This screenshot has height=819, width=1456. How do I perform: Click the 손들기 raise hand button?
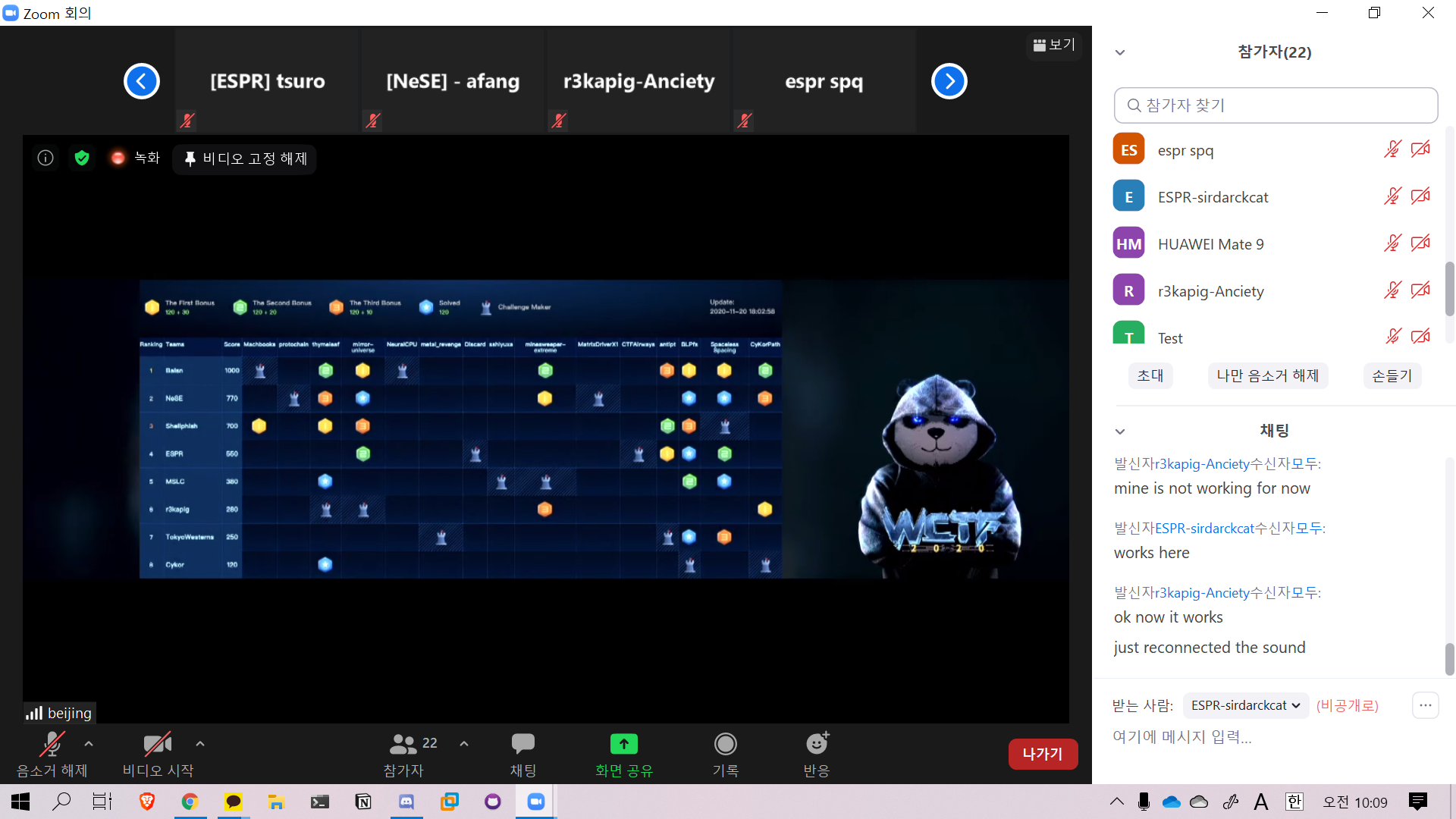[x=1392, y=375]
